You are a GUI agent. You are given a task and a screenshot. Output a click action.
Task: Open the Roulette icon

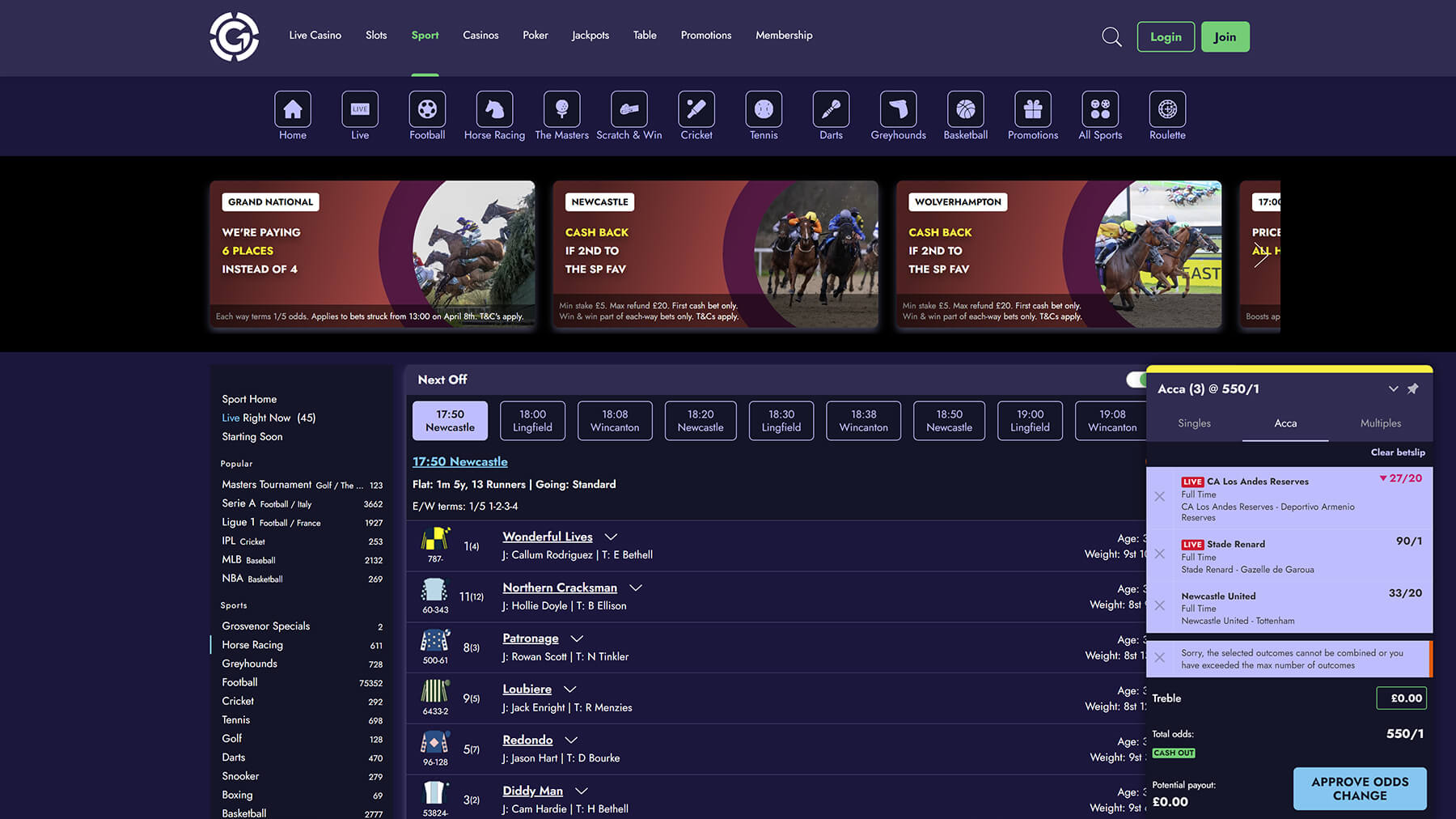coord(1167,109)
